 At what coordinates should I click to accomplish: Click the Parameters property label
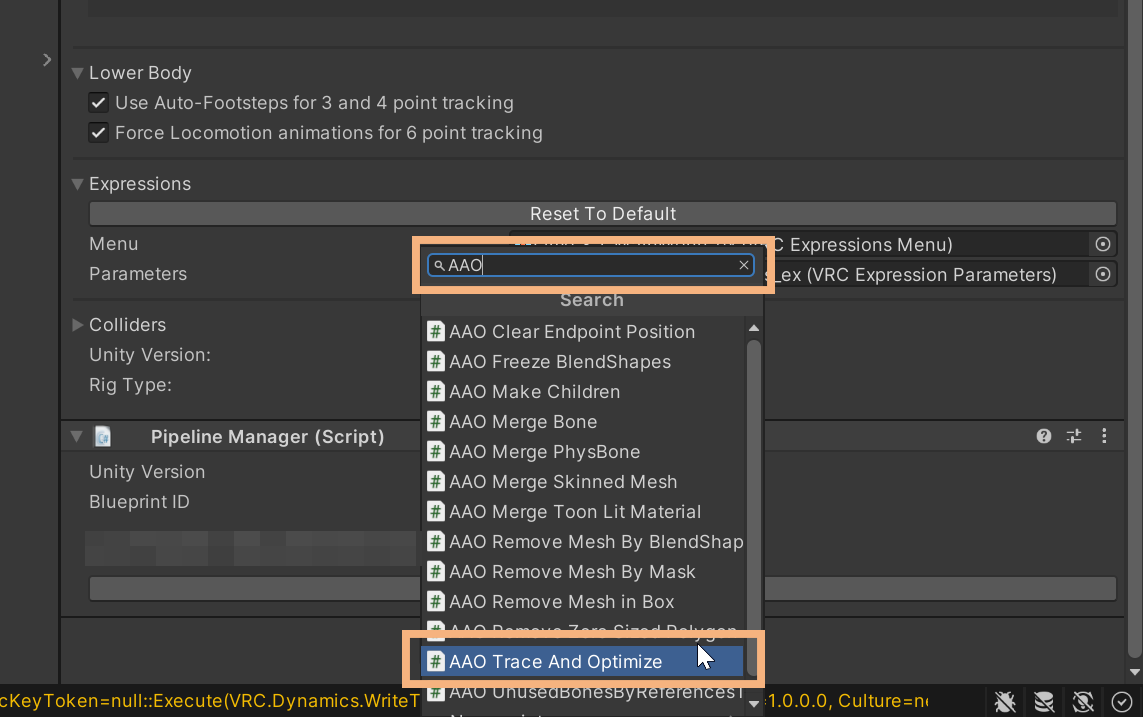pyautogui.click(x=138, y=274)
